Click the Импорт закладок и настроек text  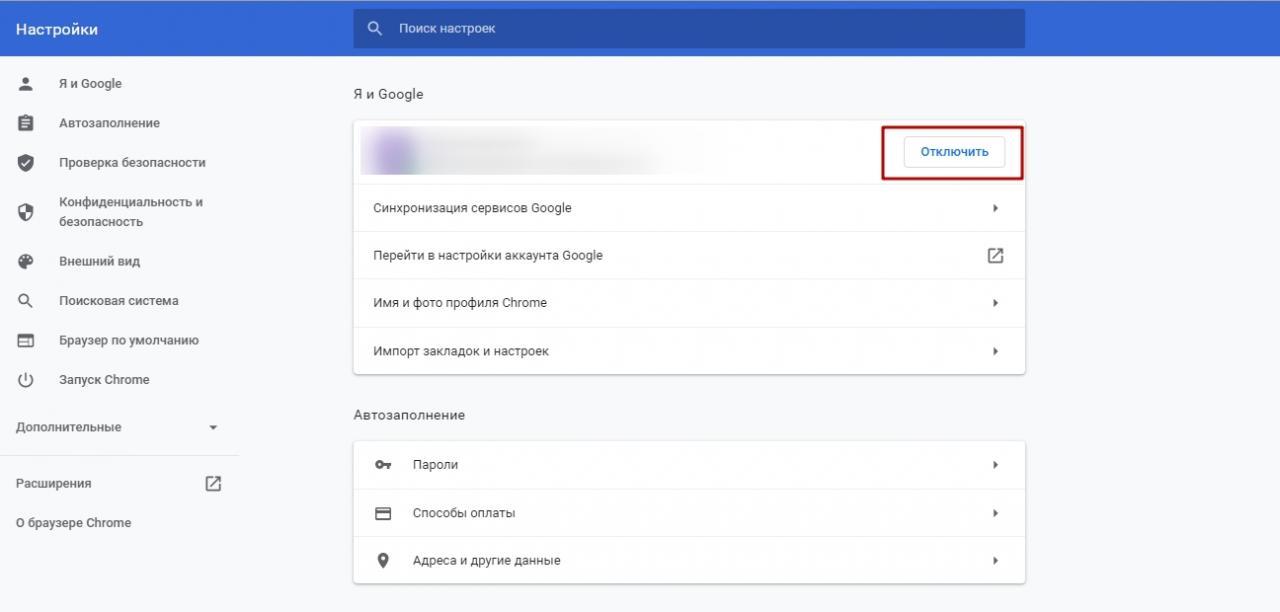(461, 351)
